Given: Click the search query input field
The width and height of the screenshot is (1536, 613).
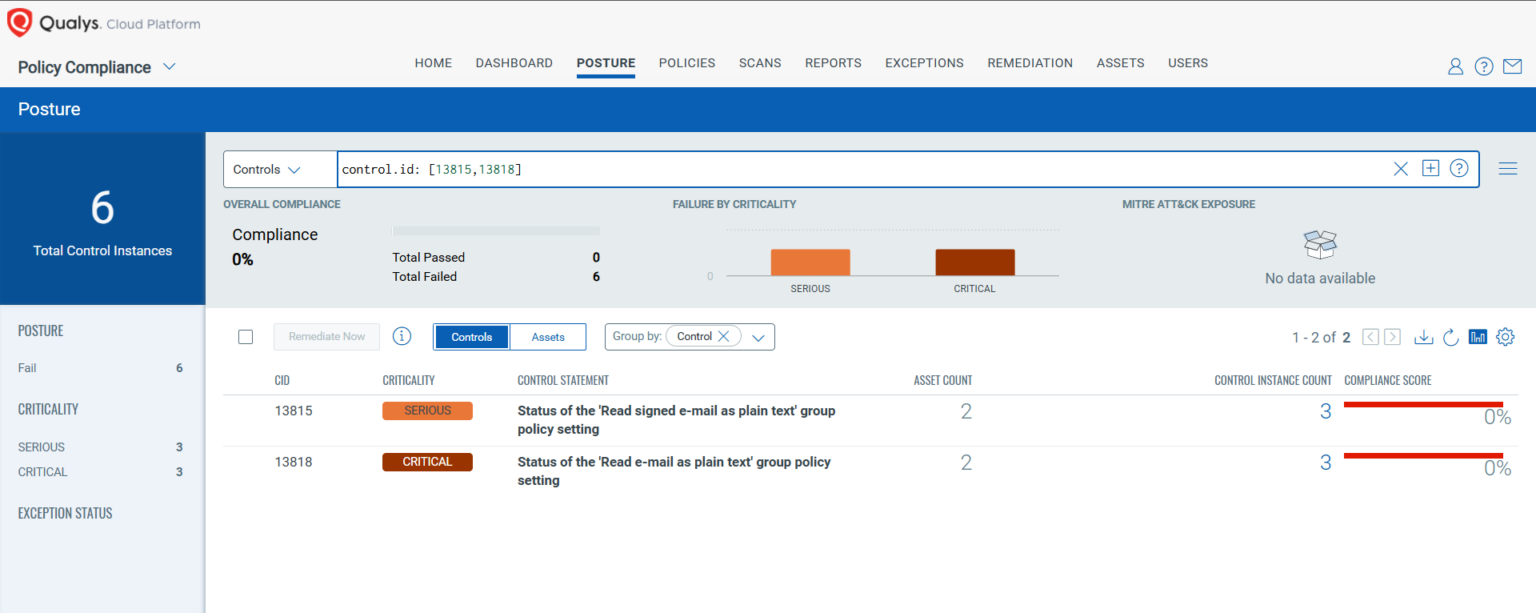Looking at the screenshot, I should point(865,169).
